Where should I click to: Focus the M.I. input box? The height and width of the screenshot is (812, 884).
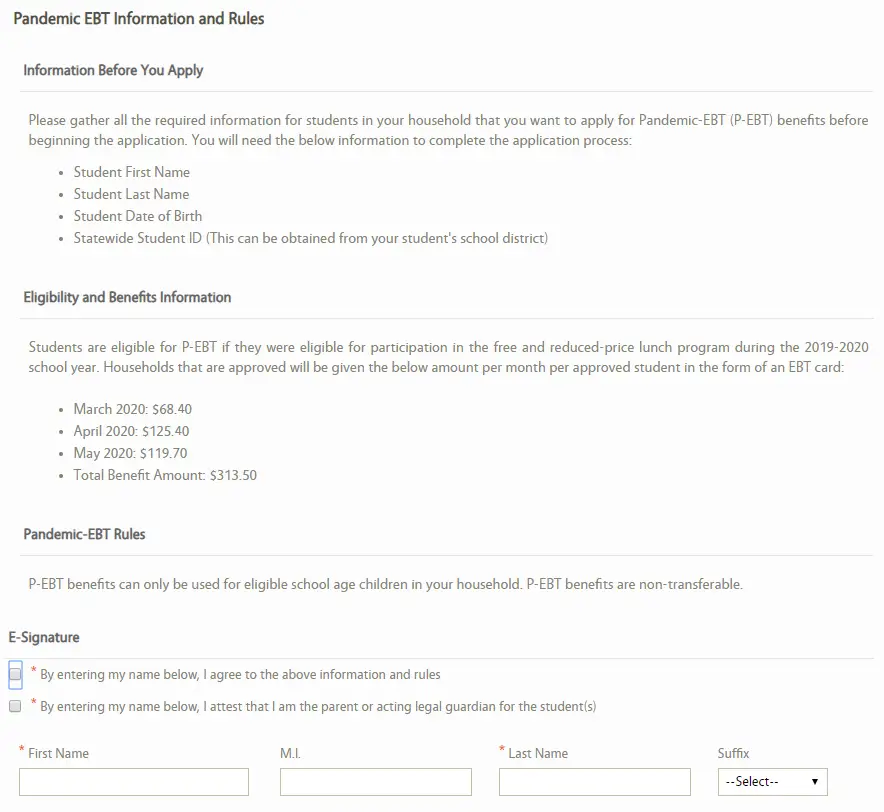tap(375, 781)
